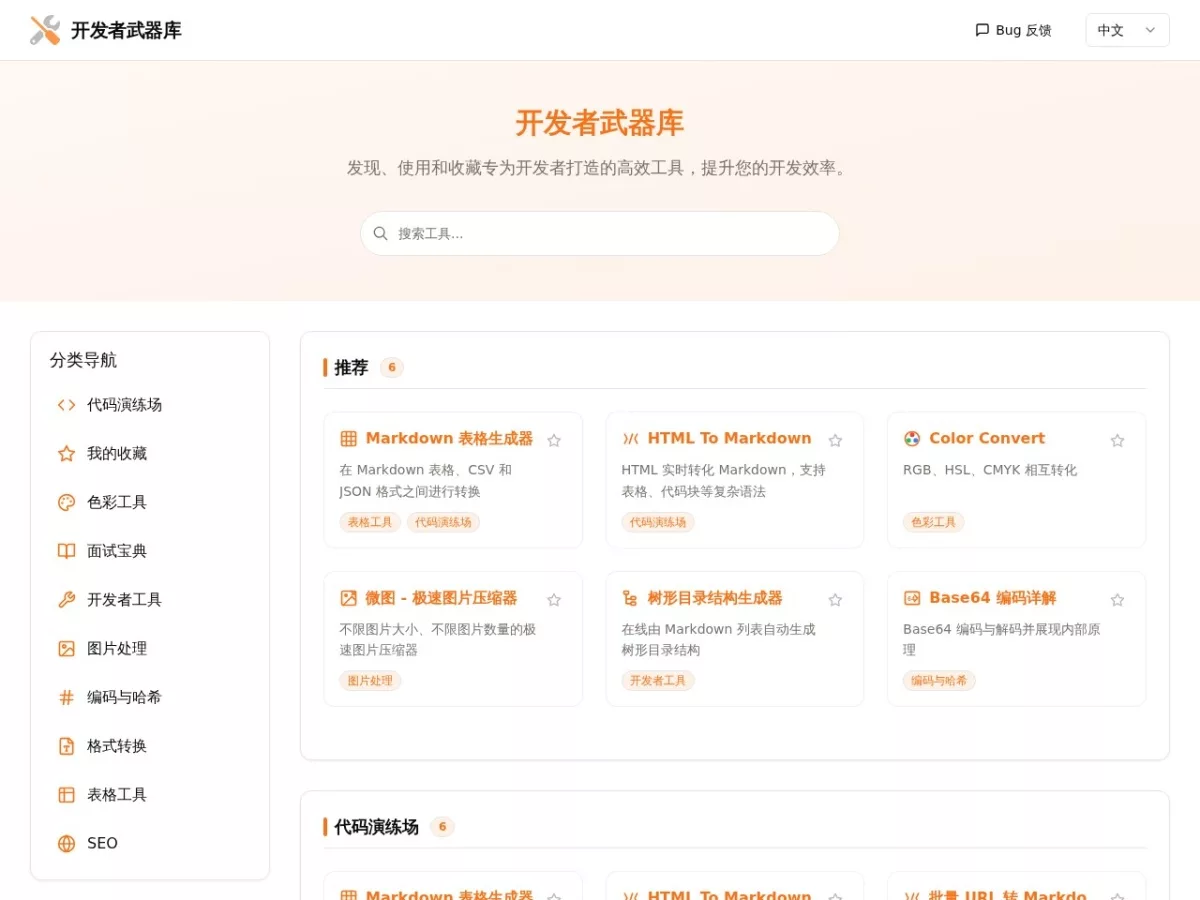The image size is (1200, 900).
Task: Click image icon on 微图 card
Action: 349,598
